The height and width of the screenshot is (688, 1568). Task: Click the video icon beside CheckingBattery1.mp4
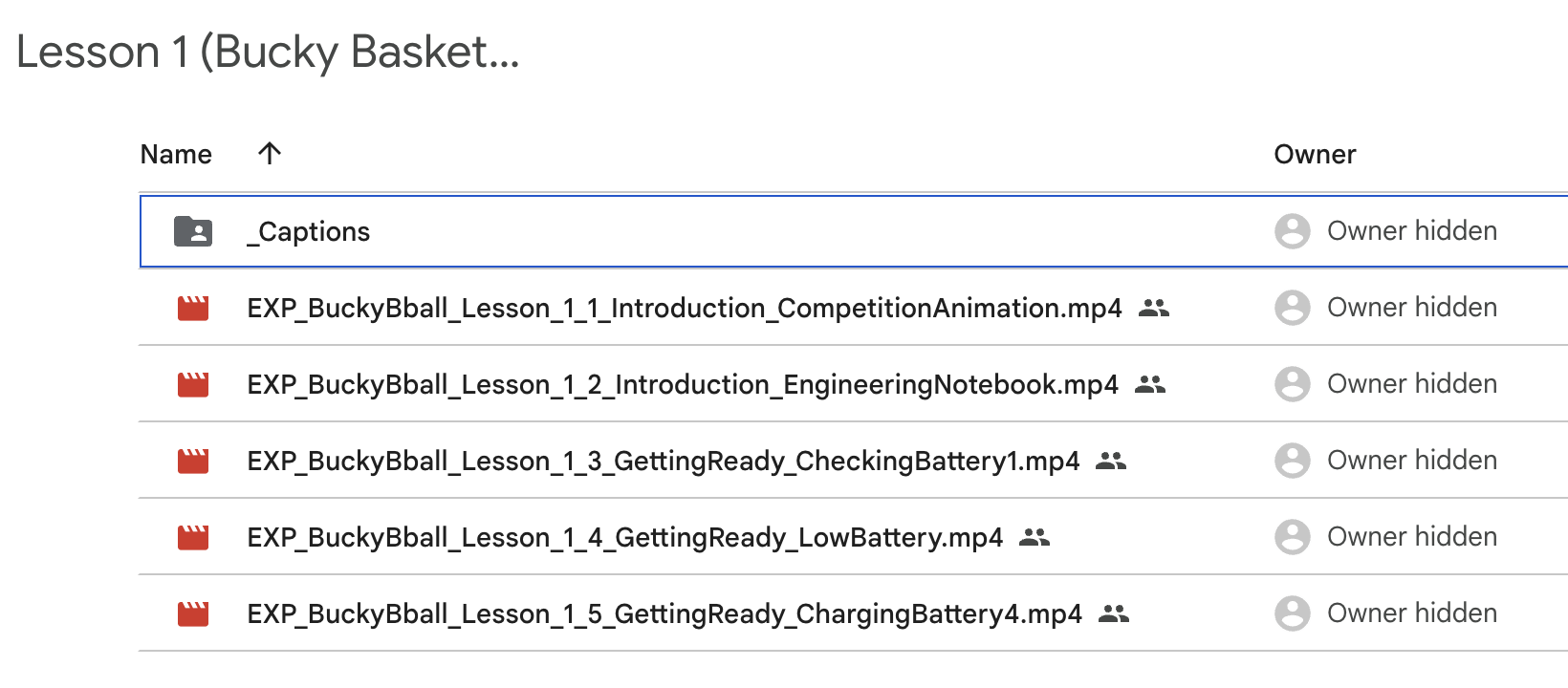(193, 461)
